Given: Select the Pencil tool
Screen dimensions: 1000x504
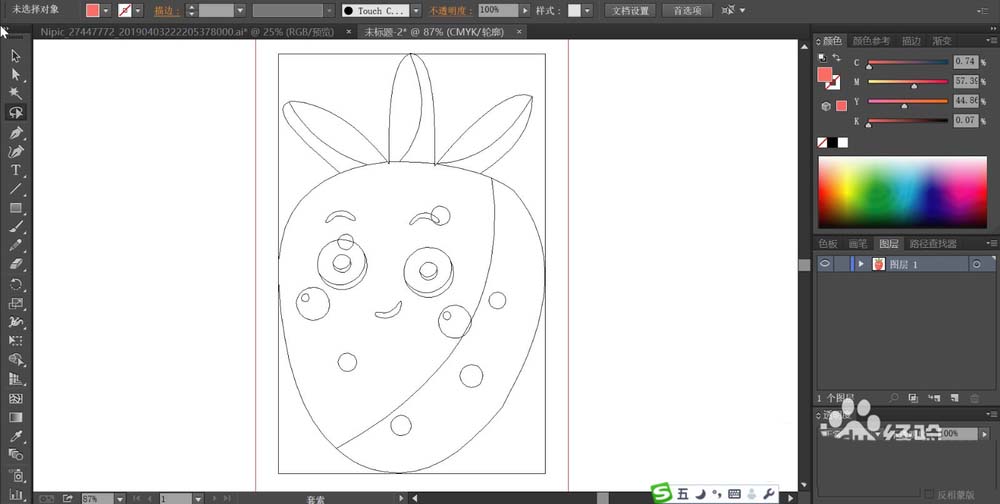Looking at the screenshot, I should 16,246.
